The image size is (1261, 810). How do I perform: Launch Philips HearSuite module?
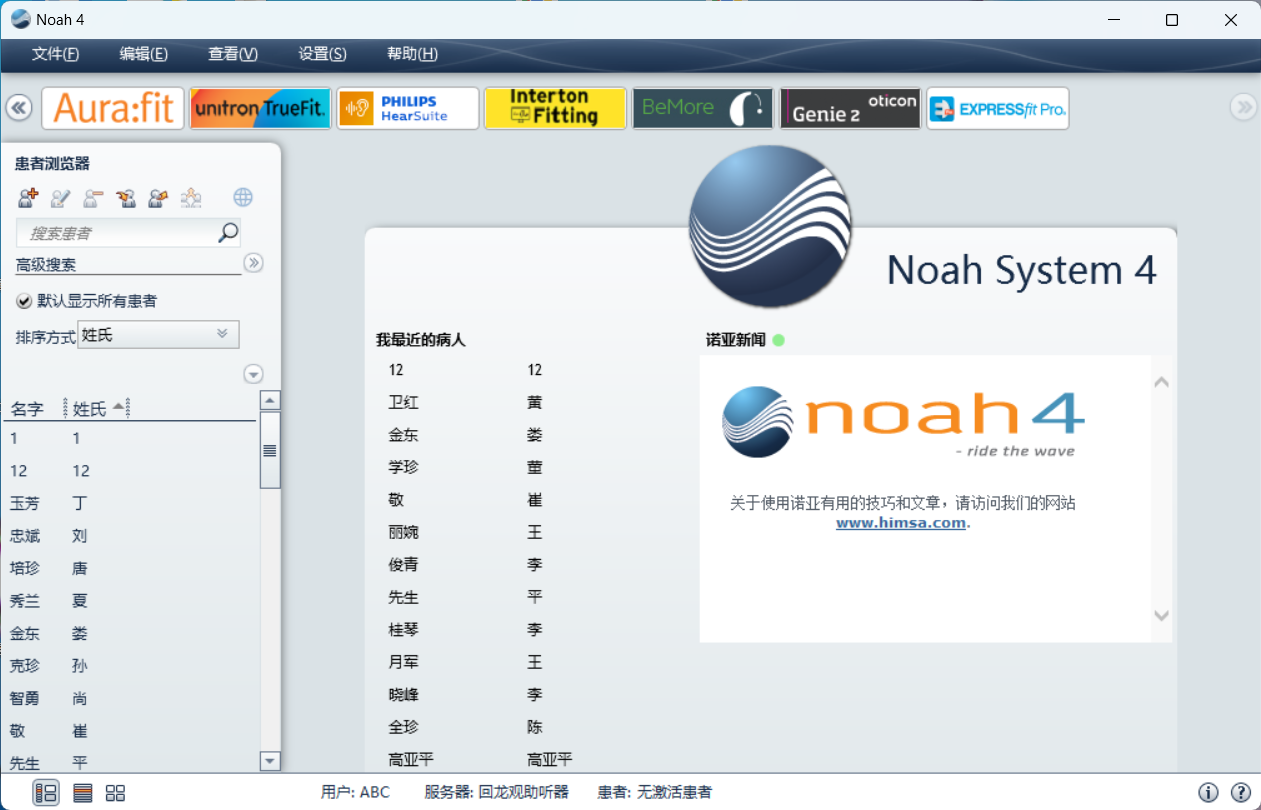[408, 108]
